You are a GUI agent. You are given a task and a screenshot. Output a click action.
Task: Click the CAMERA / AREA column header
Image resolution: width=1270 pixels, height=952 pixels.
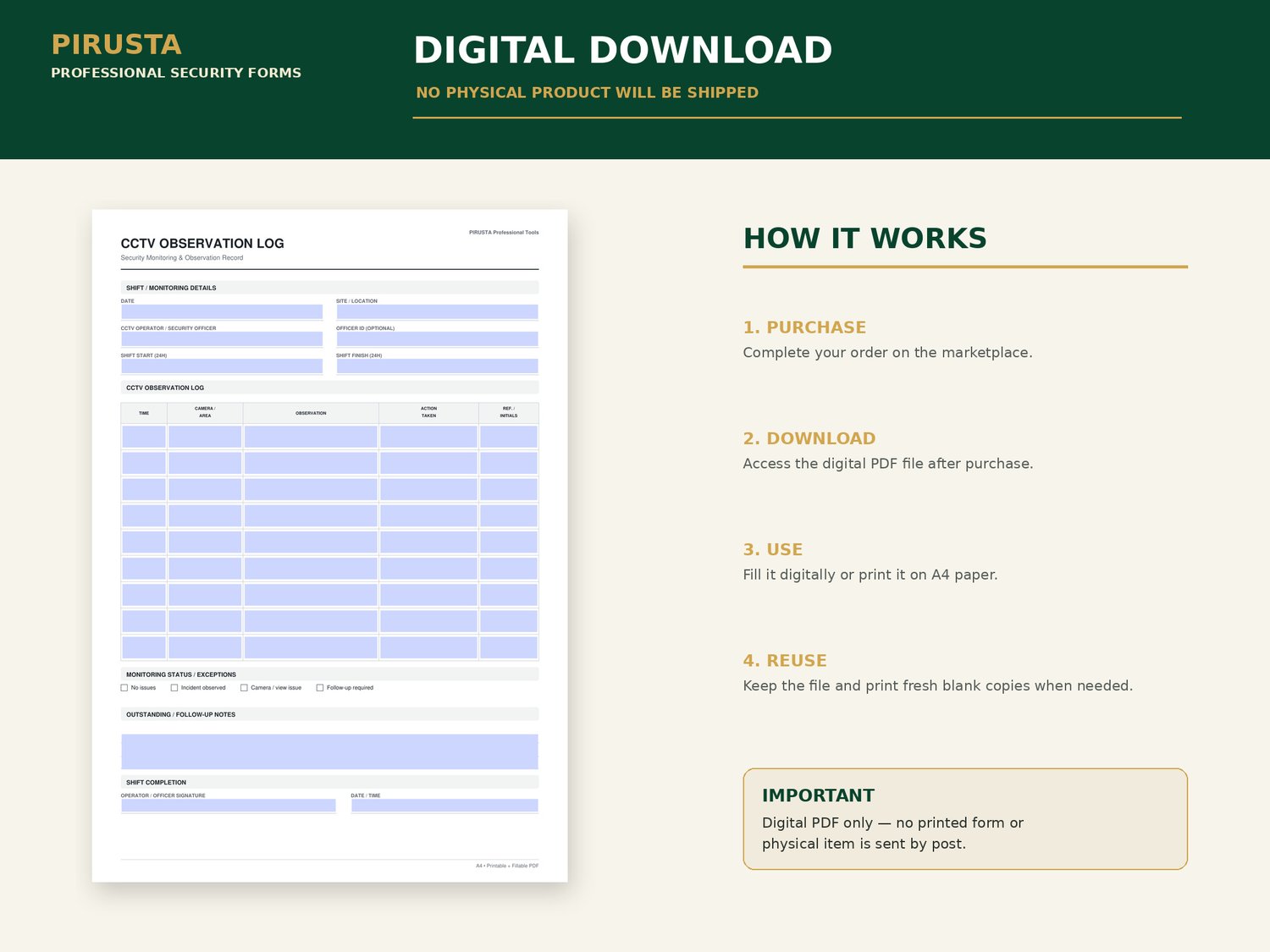(205, 413)
